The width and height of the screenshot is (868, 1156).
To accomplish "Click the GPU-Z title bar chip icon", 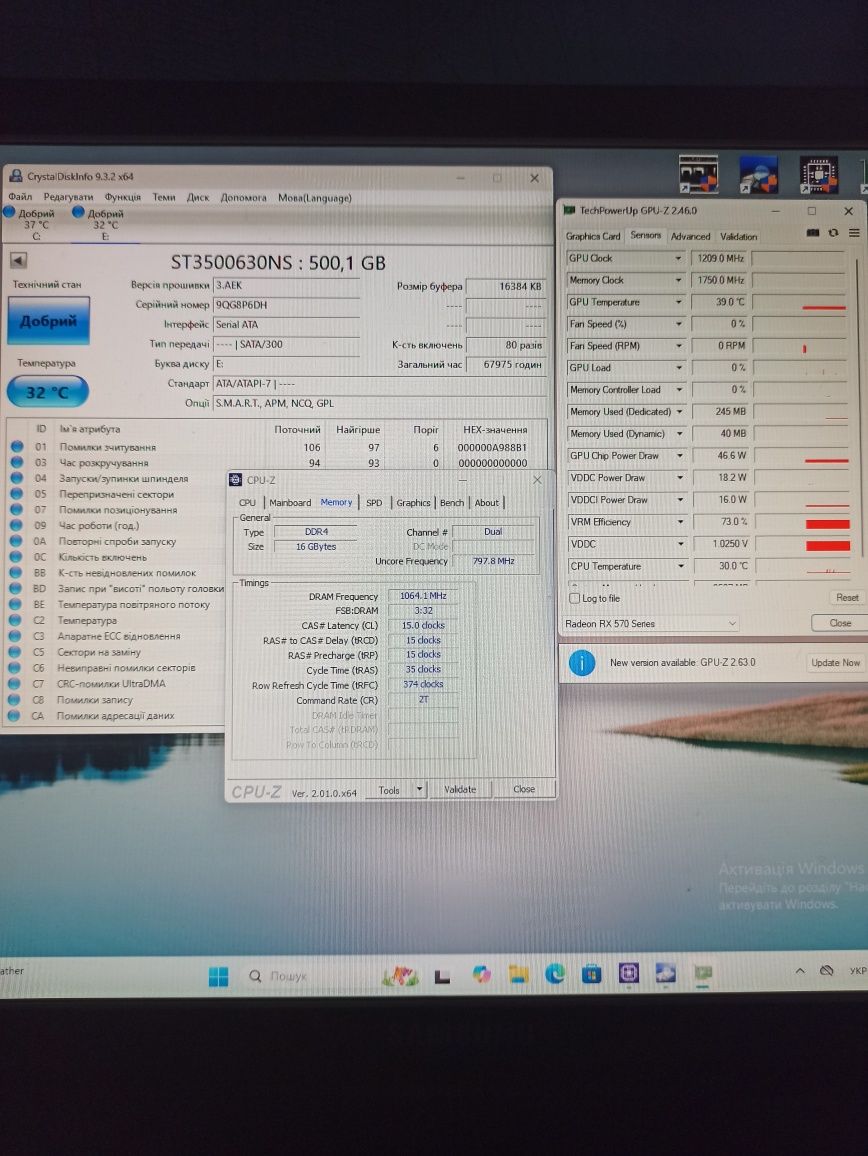I will (x=569, y=210).
